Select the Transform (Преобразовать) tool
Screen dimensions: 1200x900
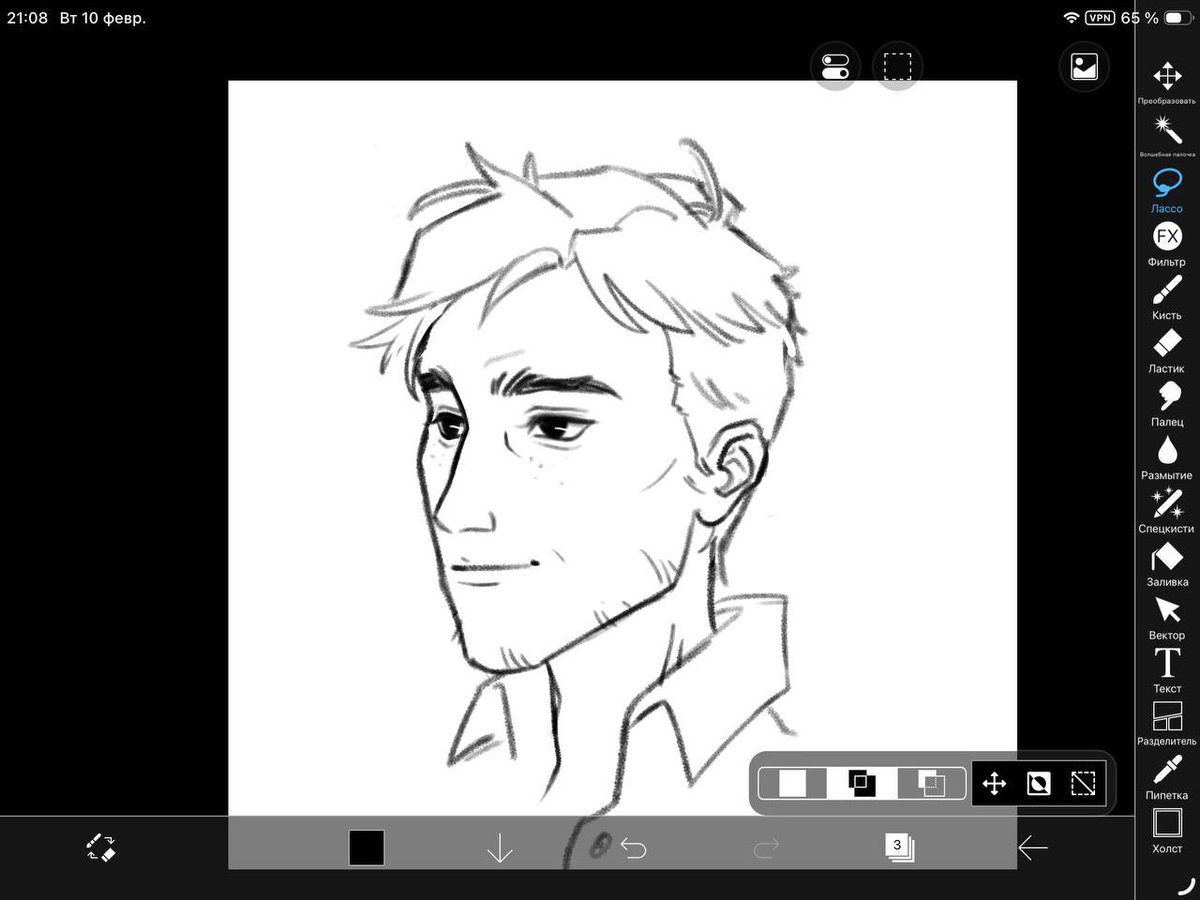pyautogui.click(x=1167, y=82)
